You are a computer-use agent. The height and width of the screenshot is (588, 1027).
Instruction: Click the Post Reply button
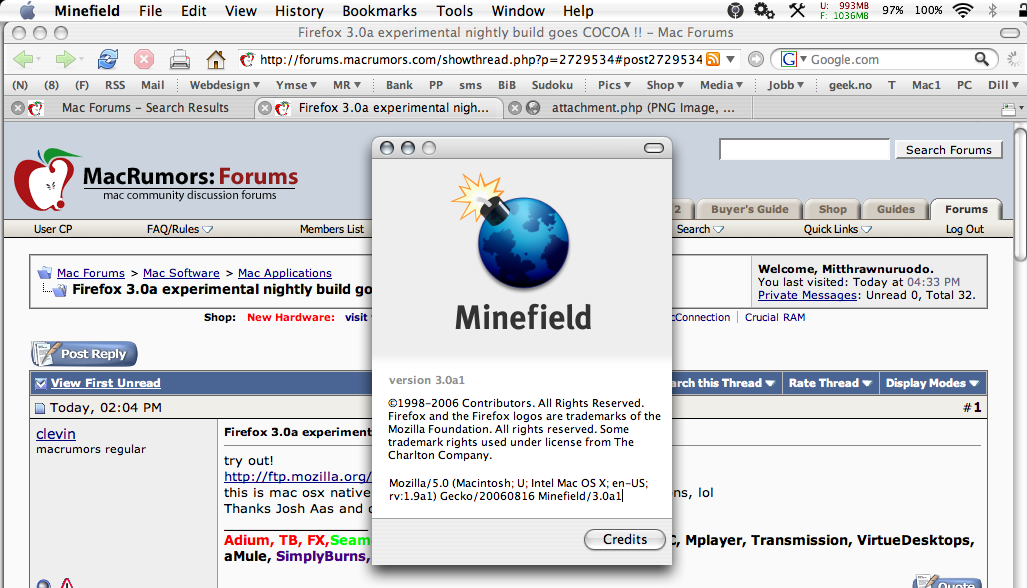(84, 354)
